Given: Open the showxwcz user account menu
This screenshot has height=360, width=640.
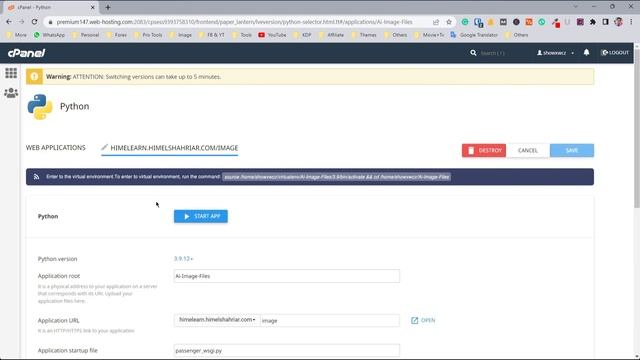Looking at the screenshot, I should click(555, 53).
